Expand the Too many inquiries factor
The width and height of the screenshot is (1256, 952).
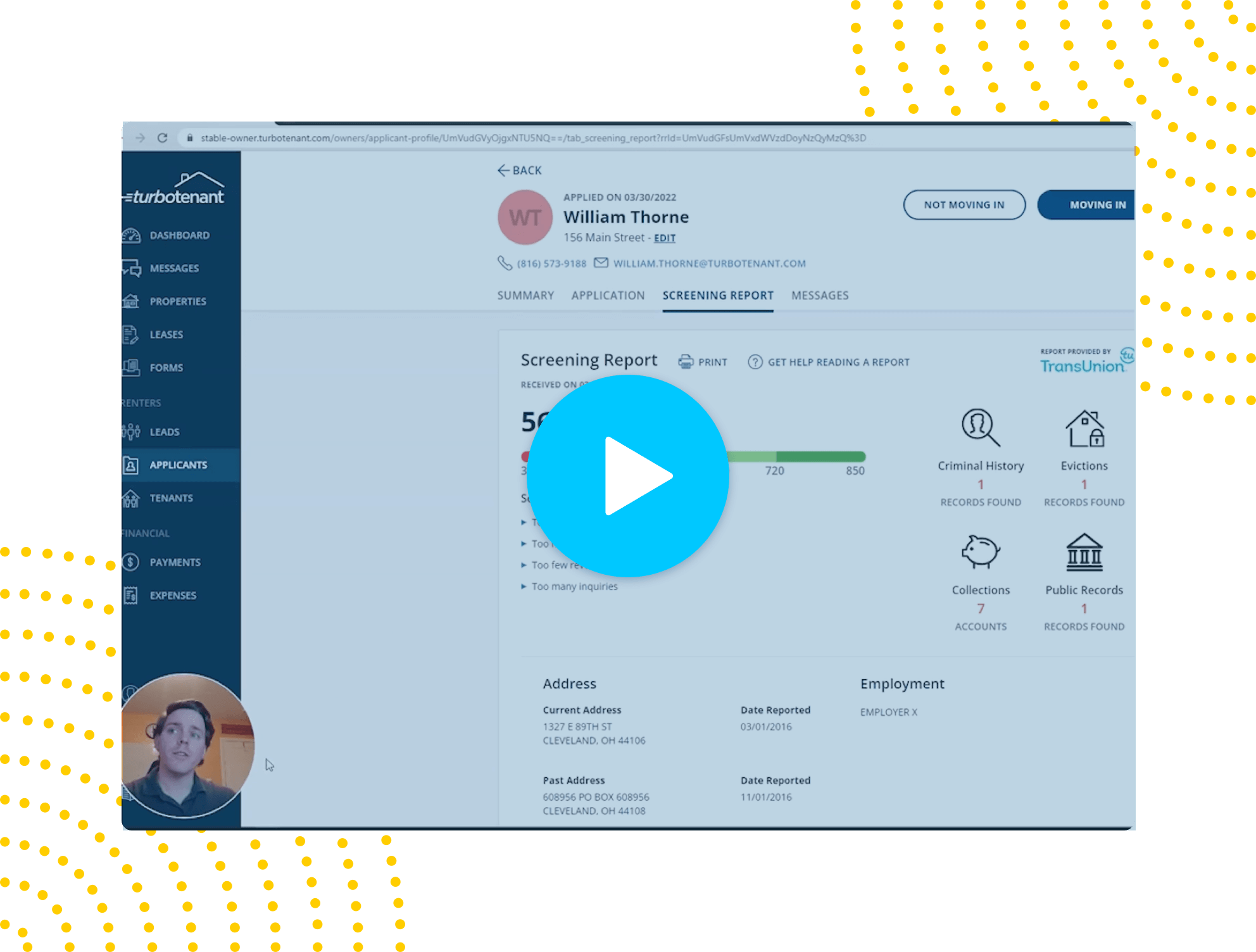(569, 586)
